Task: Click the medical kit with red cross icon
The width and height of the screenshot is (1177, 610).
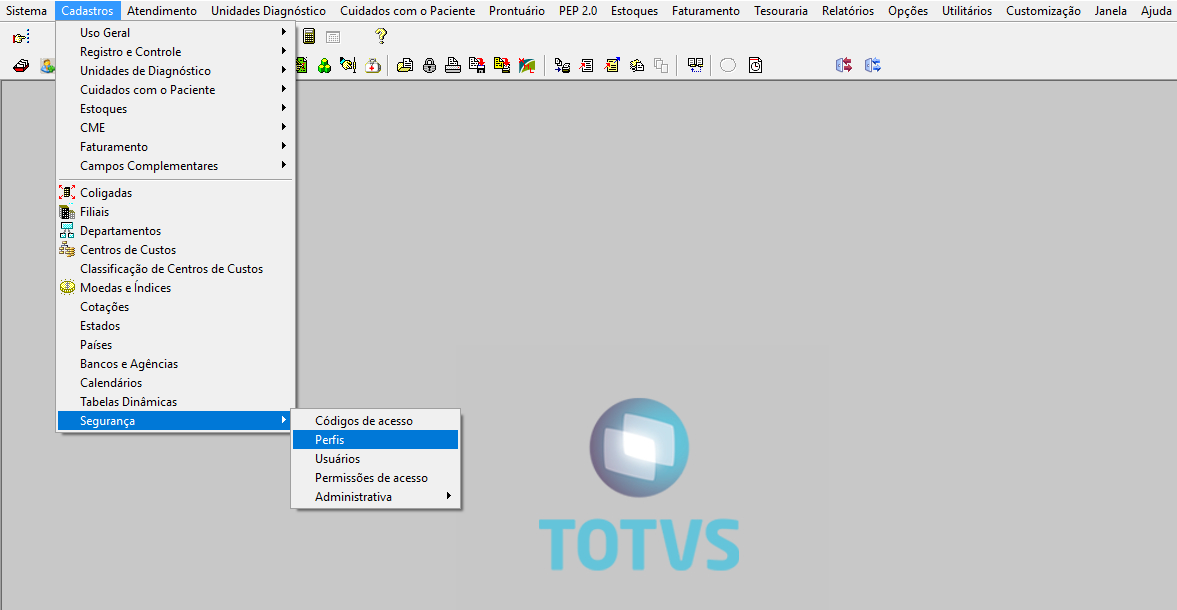Action: click(373, 66)
